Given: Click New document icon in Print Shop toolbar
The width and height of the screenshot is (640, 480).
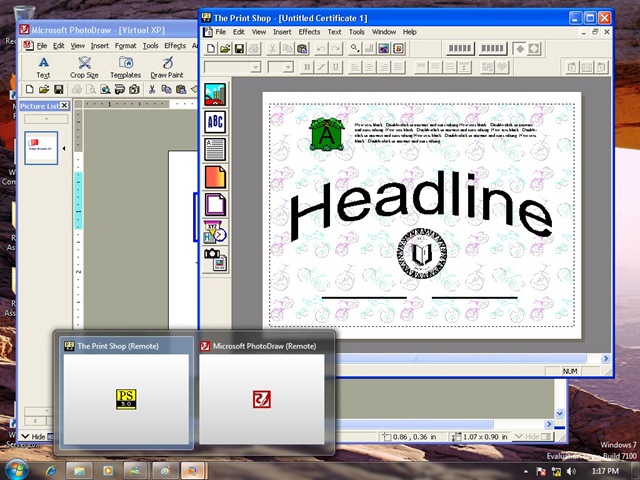Looking at the screenshot, I should (x=211, y=49).
